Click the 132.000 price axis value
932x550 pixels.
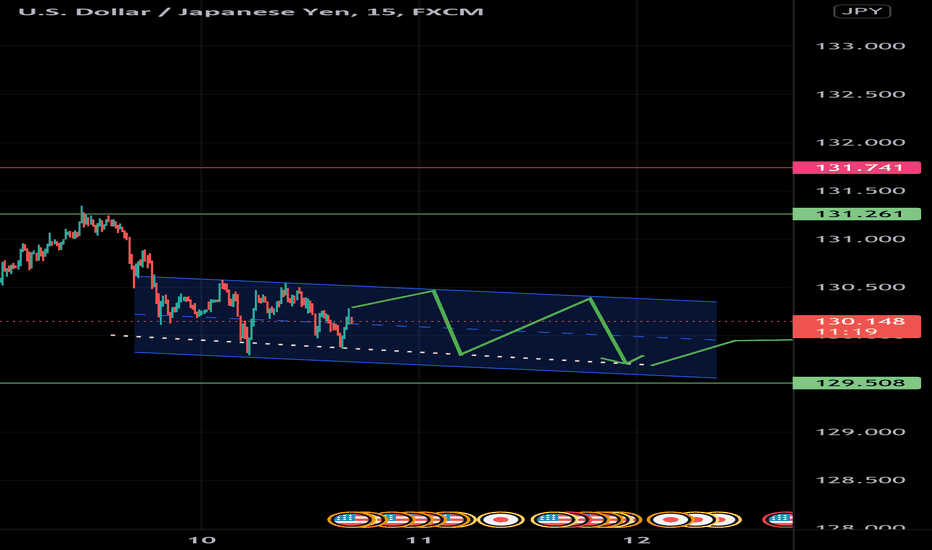[x=860, y=143]
